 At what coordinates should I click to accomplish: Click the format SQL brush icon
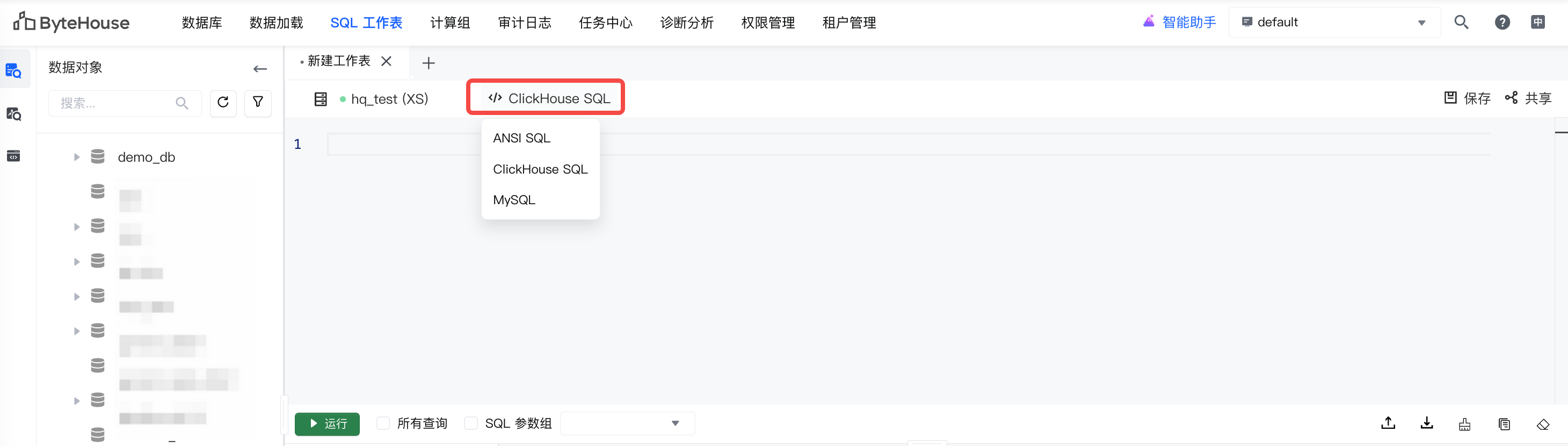point(1465,424)
